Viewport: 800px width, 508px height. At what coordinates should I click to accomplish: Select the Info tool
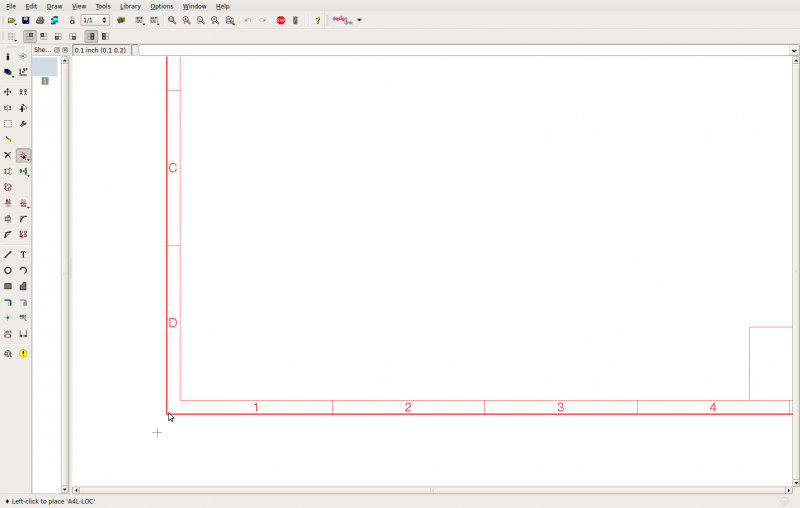(8, 57)
